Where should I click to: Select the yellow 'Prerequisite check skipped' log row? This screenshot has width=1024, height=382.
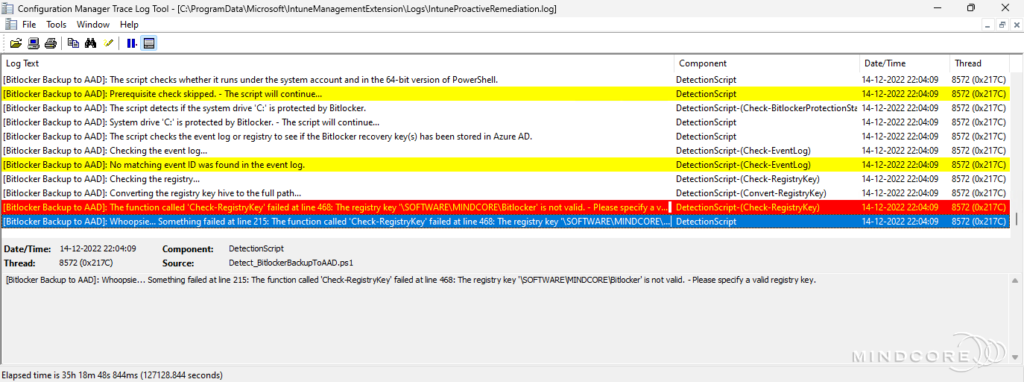click(505, 93)
